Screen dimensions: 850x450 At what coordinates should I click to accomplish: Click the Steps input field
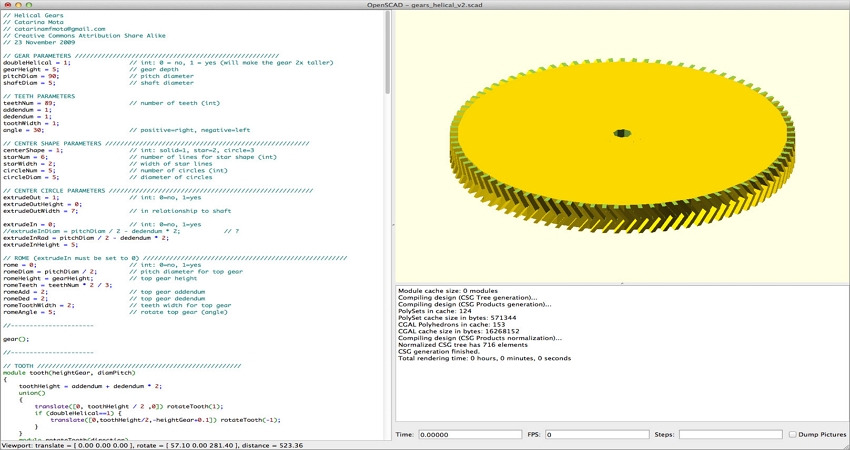[x=731, y=434]
